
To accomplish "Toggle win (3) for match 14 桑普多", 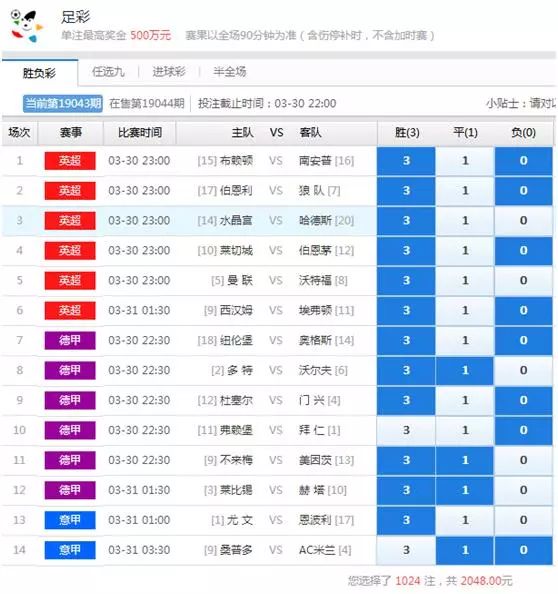I will [x=406, y=550].
